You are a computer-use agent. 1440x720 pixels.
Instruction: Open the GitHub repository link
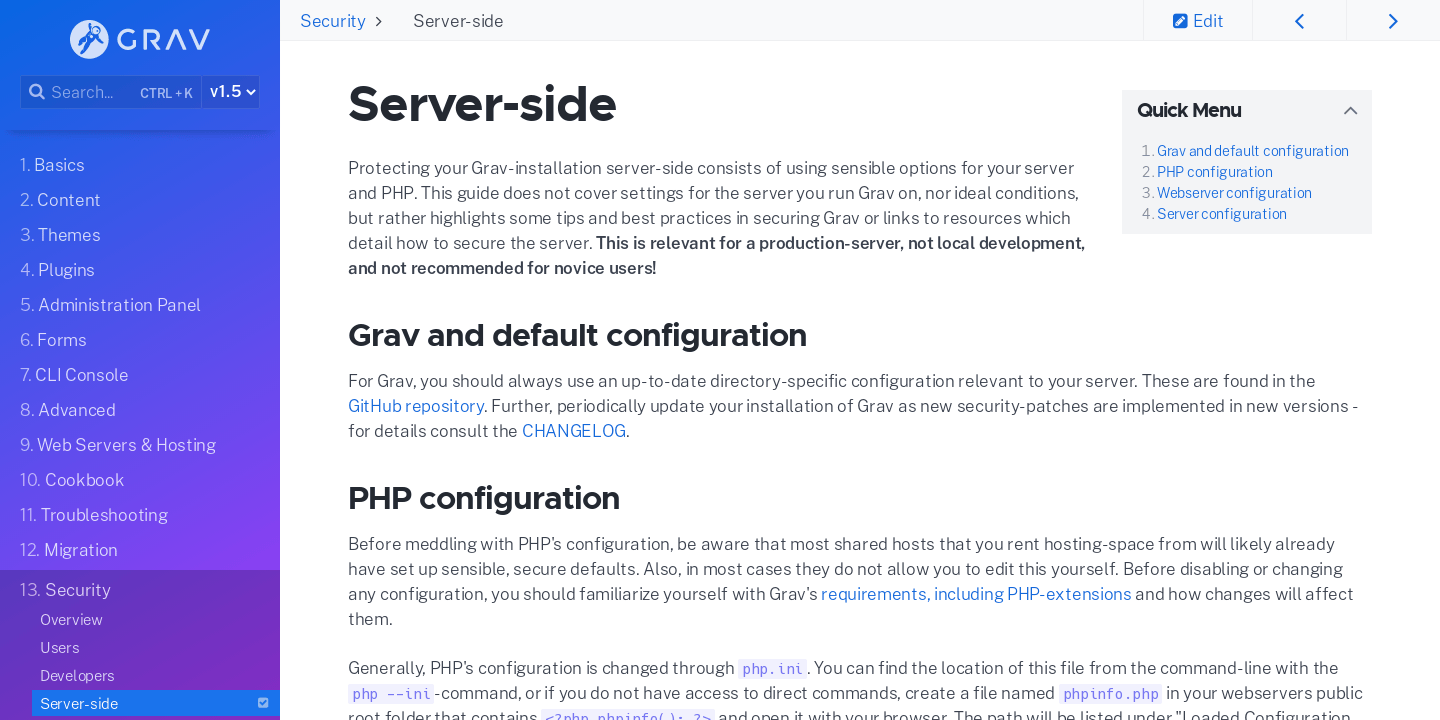tap(415, 405)
